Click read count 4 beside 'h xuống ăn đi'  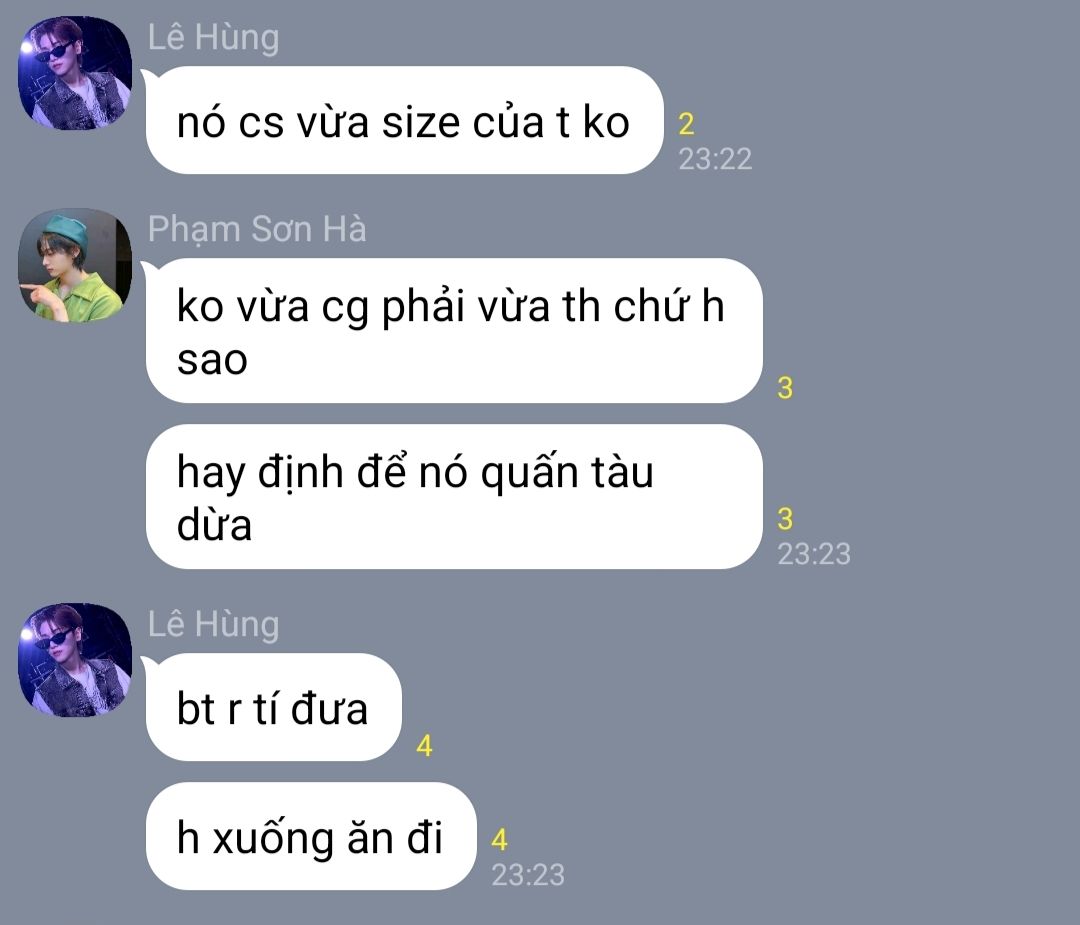499,840
